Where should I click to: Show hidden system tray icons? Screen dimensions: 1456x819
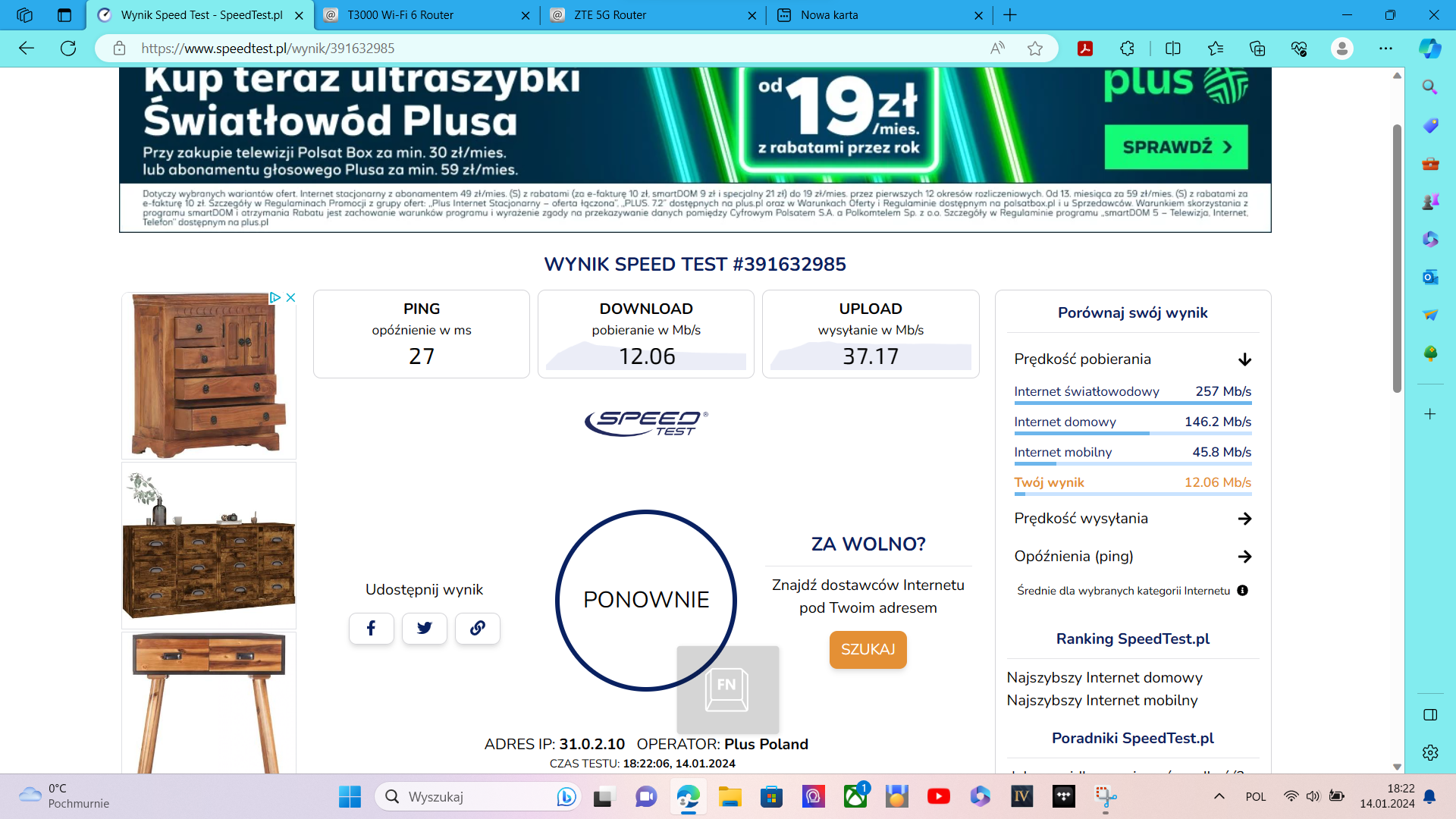pos(1219,796)
